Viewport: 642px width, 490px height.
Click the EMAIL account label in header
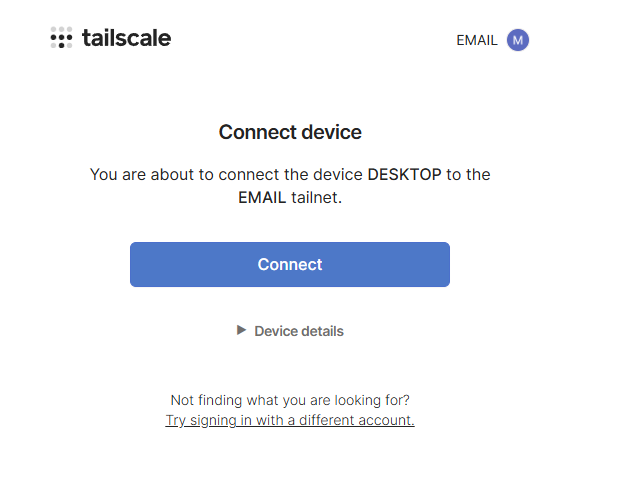coord(477,41)
